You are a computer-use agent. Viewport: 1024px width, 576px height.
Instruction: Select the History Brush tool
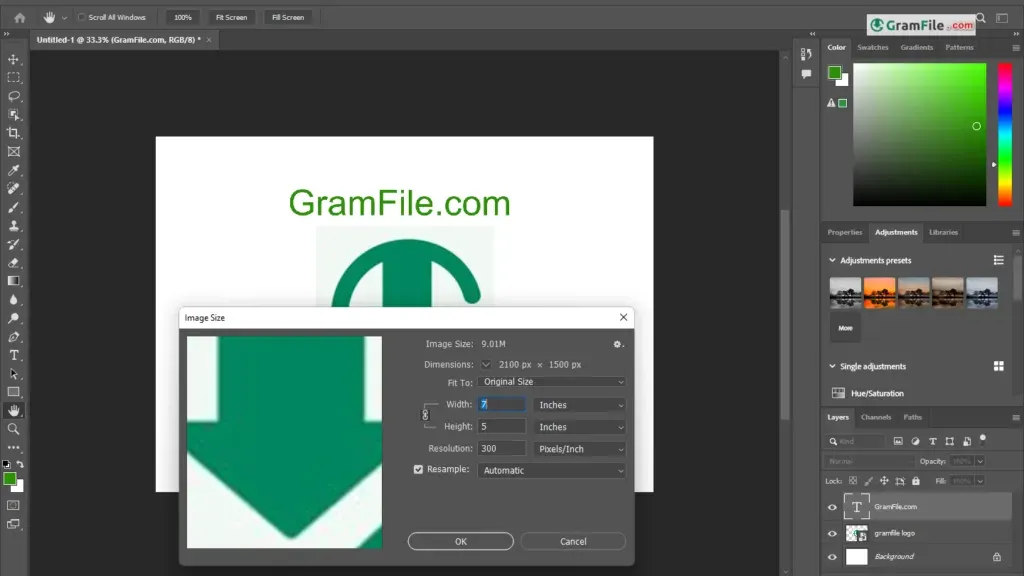(x=14, y=244)
